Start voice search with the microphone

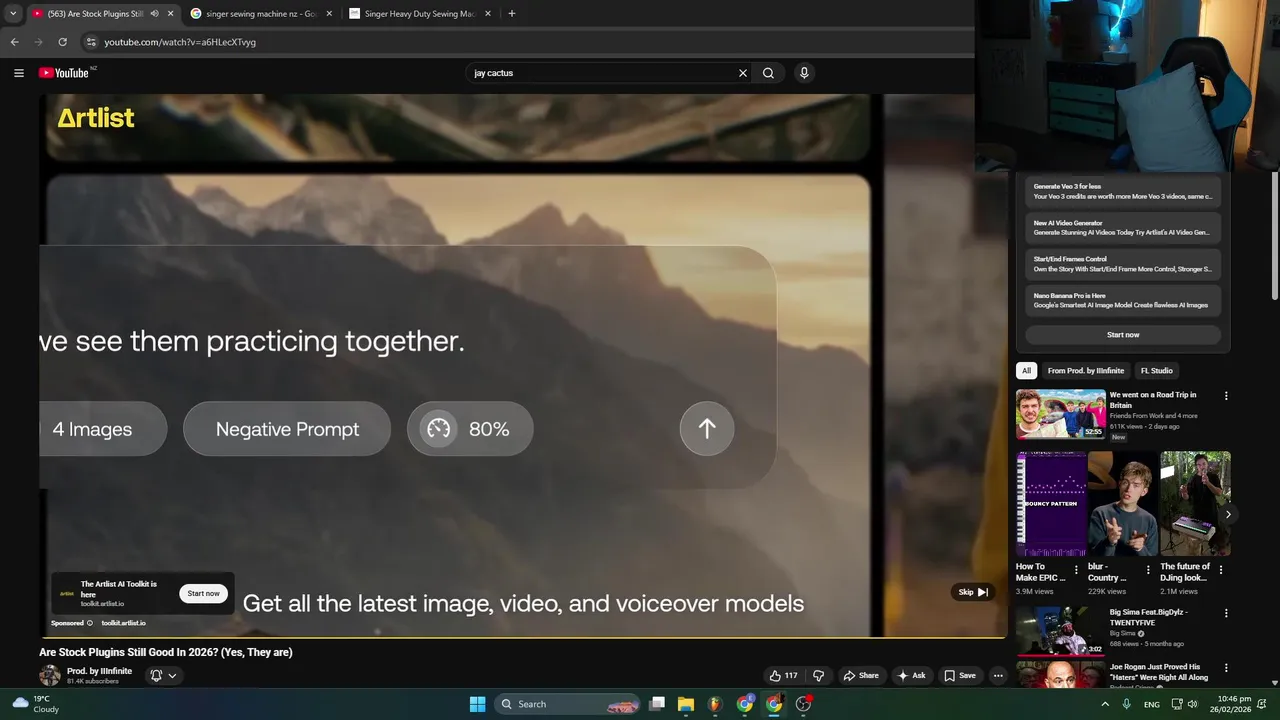[804, 73]
